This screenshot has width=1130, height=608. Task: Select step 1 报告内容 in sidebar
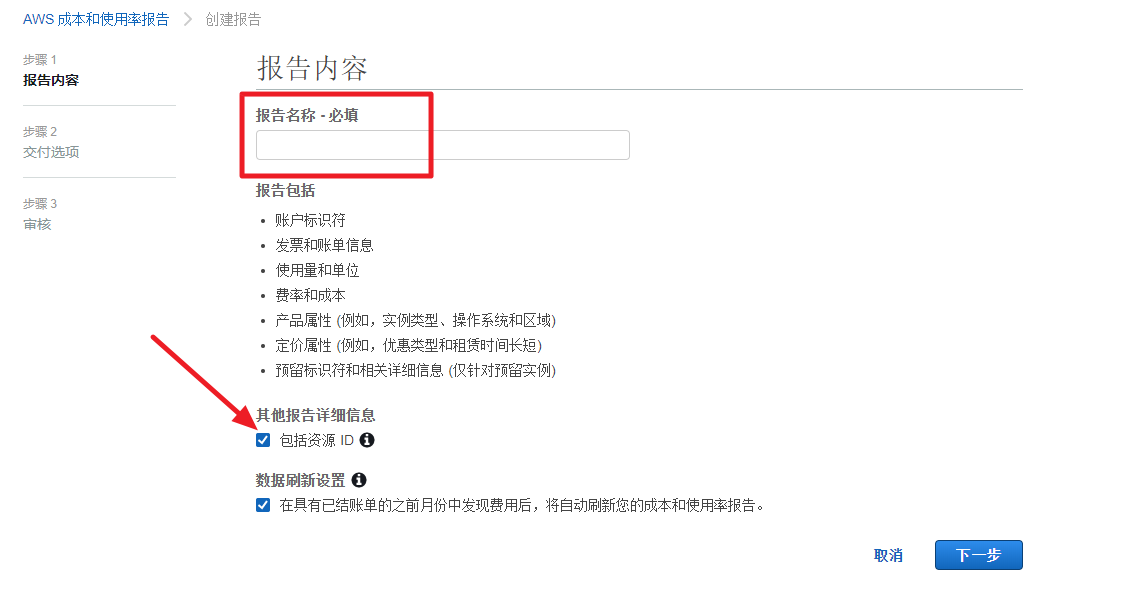click(51, 80)
